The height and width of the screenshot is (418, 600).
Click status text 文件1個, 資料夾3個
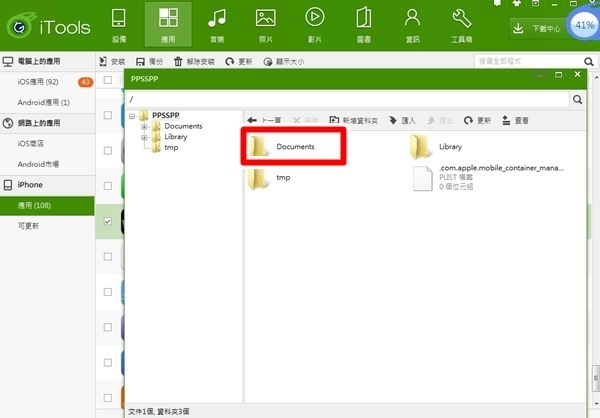pyautogui.click(x=158, y=411)
